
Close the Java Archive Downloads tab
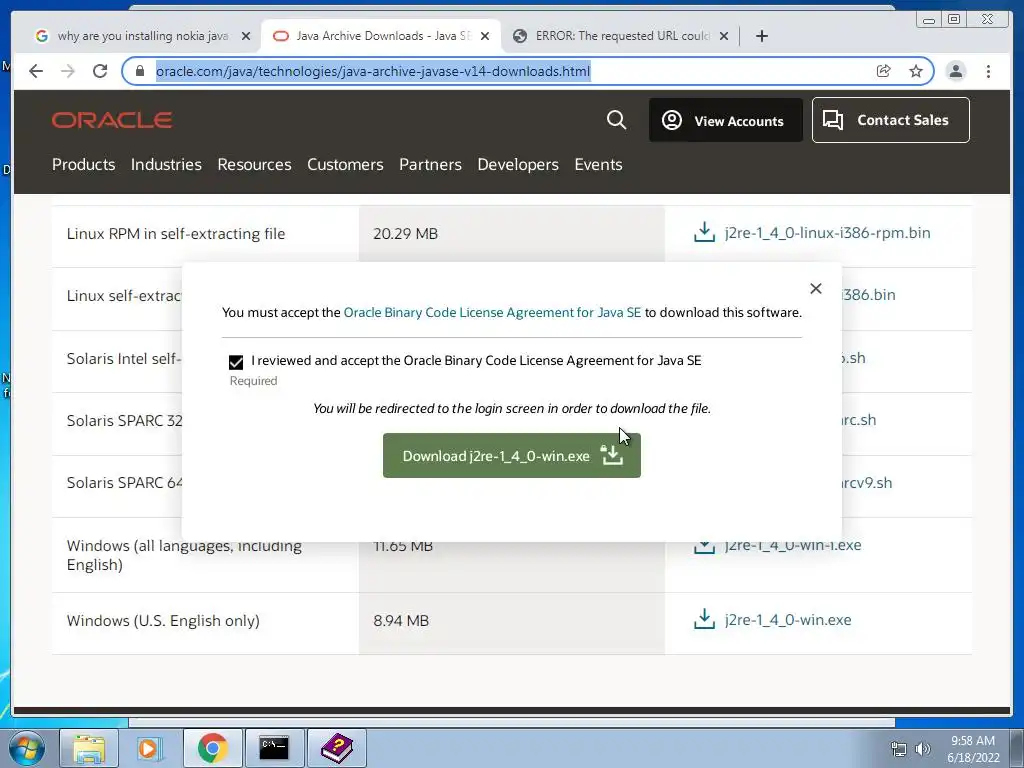(485, 36)
